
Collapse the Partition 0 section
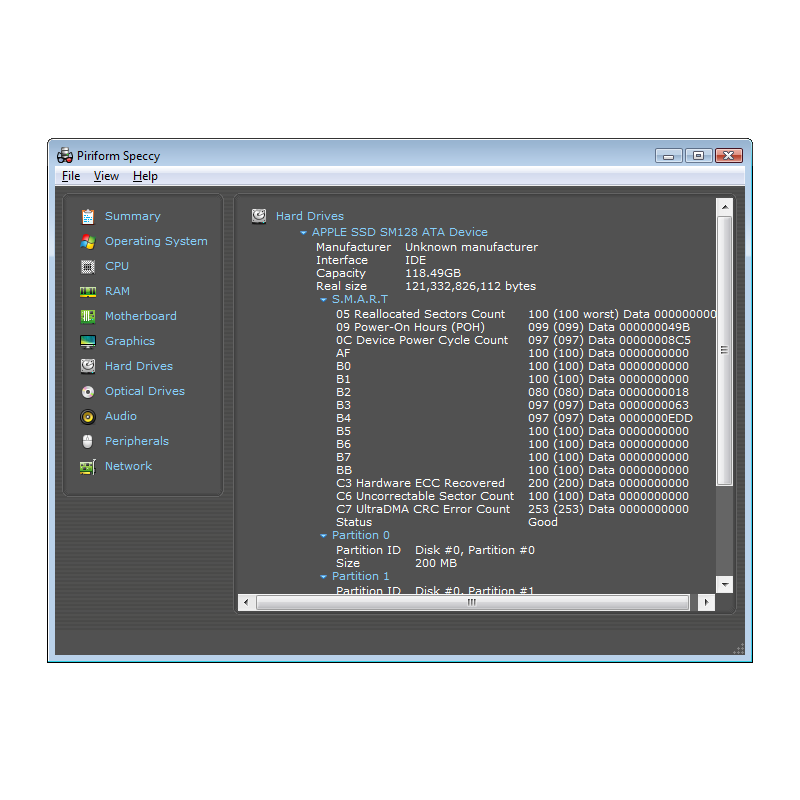[x=323, y=536]
